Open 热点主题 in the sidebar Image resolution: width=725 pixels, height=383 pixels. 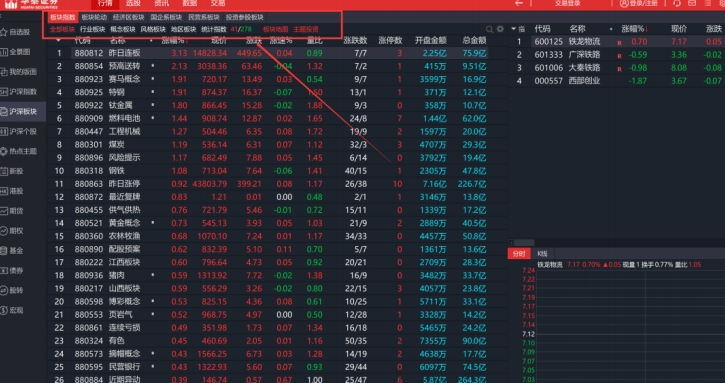[x=18, y=151]
